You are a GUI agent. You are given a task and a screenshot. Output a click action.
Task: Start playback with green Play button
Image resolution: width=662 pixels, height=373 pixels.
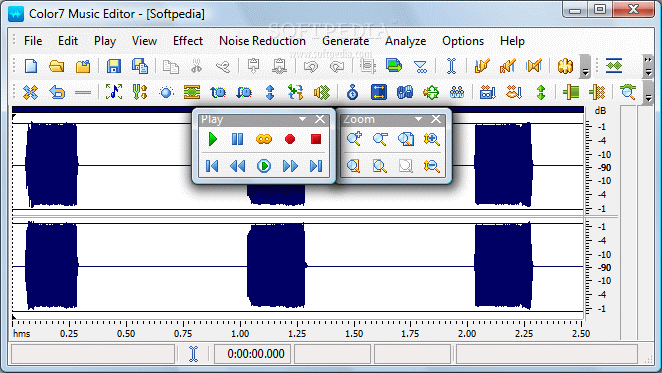[x=212, y=139]
